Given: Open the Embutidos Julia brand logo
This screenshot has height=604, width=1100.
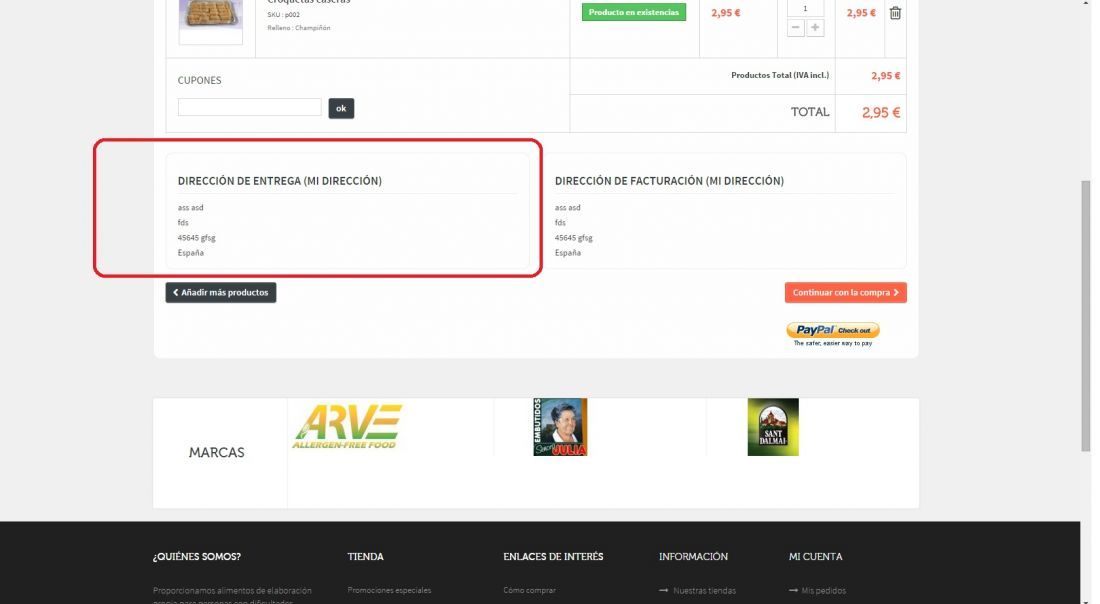Looking at the screenshot, I should [560, 427].
